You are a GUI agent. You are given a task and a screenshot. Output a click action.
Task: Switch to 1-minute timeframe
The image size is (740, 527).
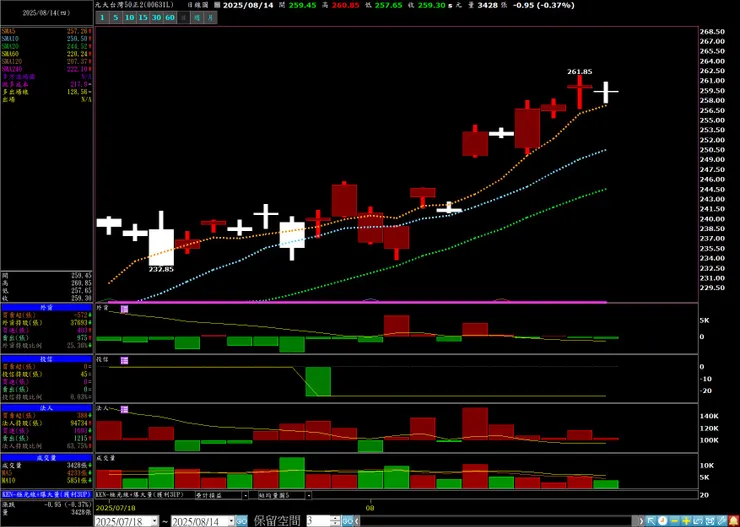tap(102, 18)
